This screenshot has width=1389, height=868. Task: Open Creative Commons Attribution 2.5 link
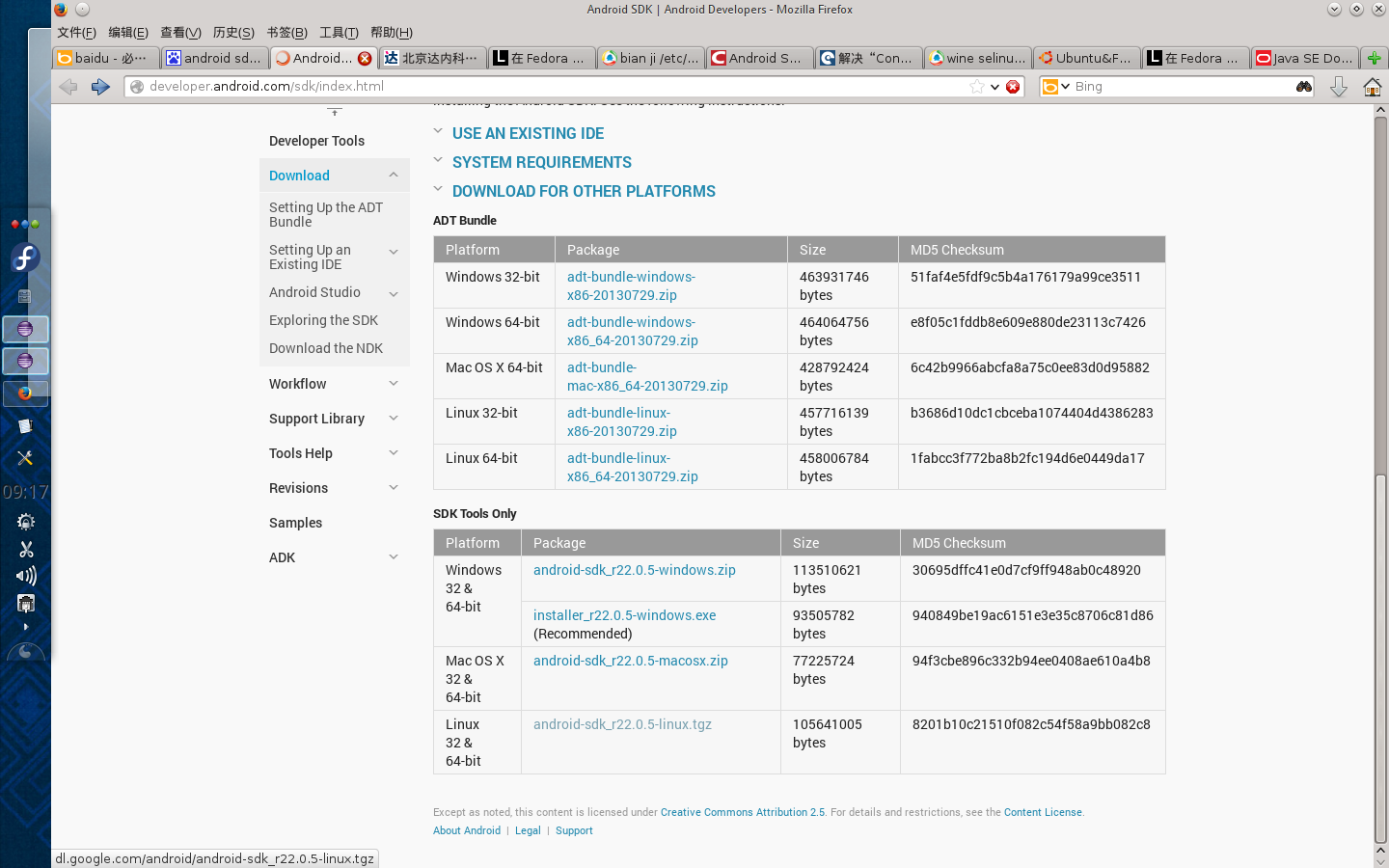pyautogui.click(x=743, y=812)
